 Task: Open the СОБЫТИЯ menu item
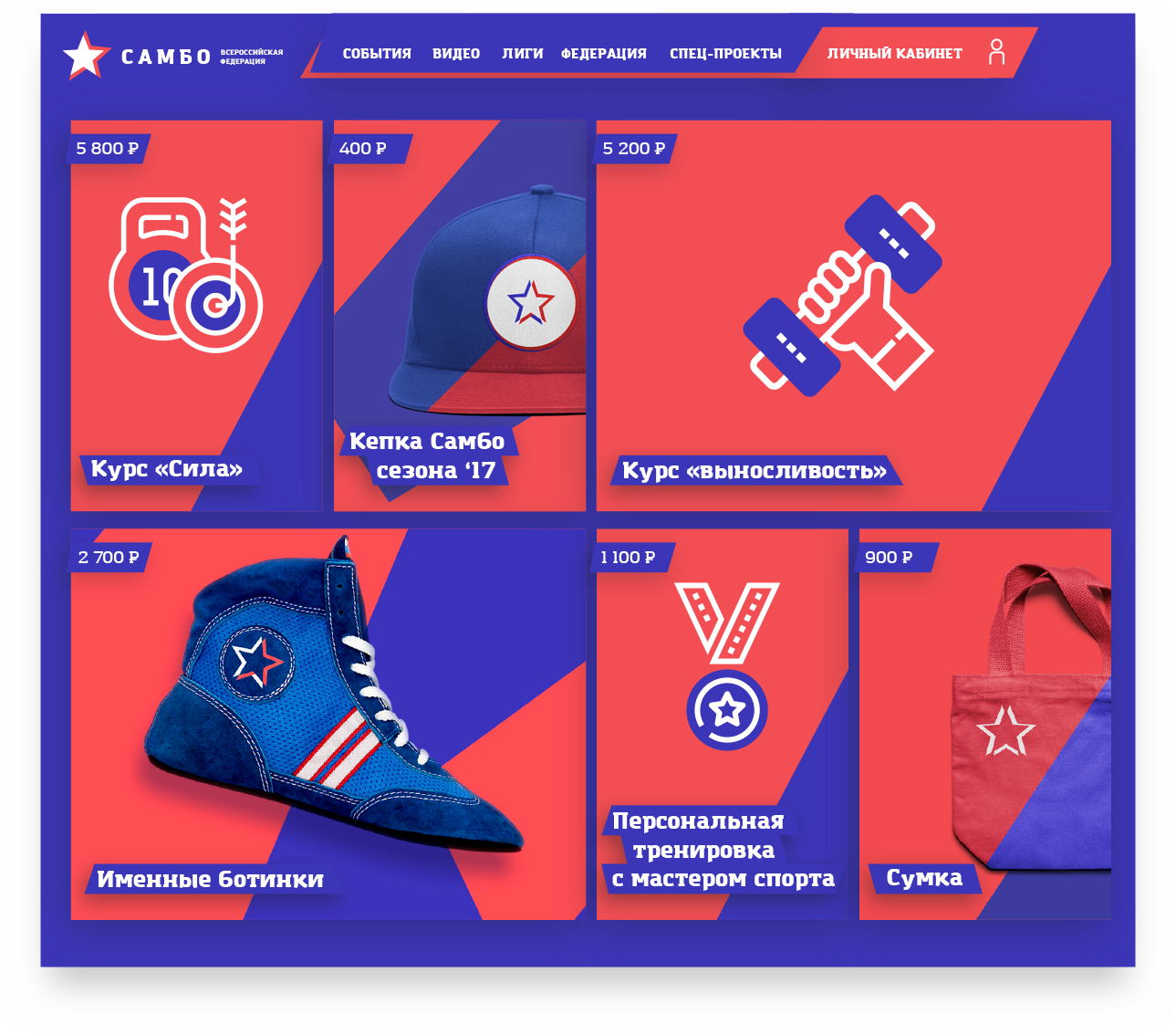point(377,54)
